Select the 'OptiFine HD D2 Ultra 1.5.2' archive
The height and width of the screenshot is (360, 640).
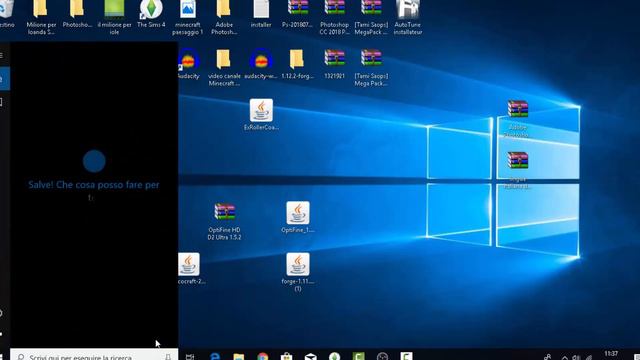click(224, 212)
